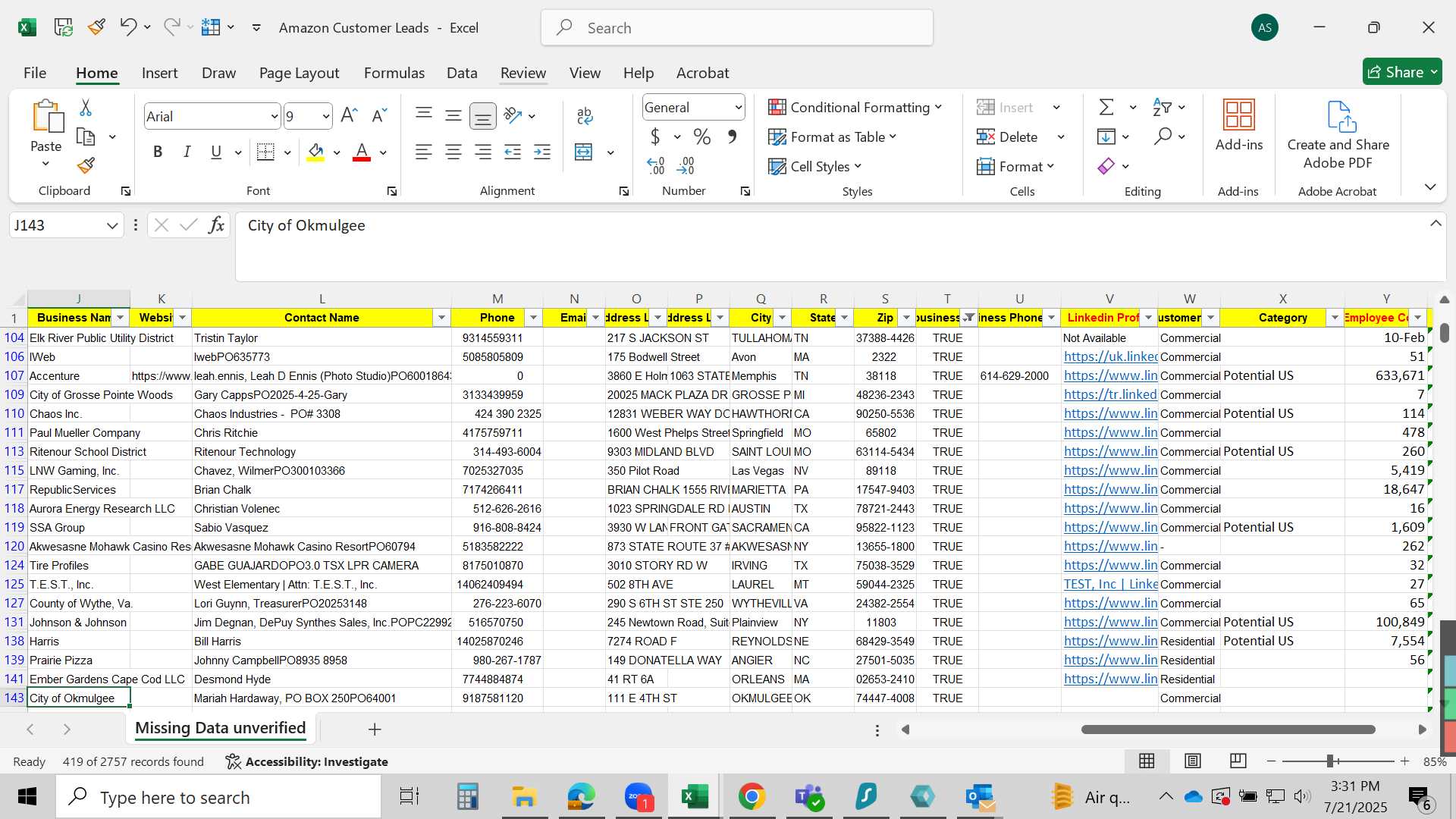Expand Name Box dropdown arrow
Viewport: 1456px width, 819px height.
pos(112,225)
